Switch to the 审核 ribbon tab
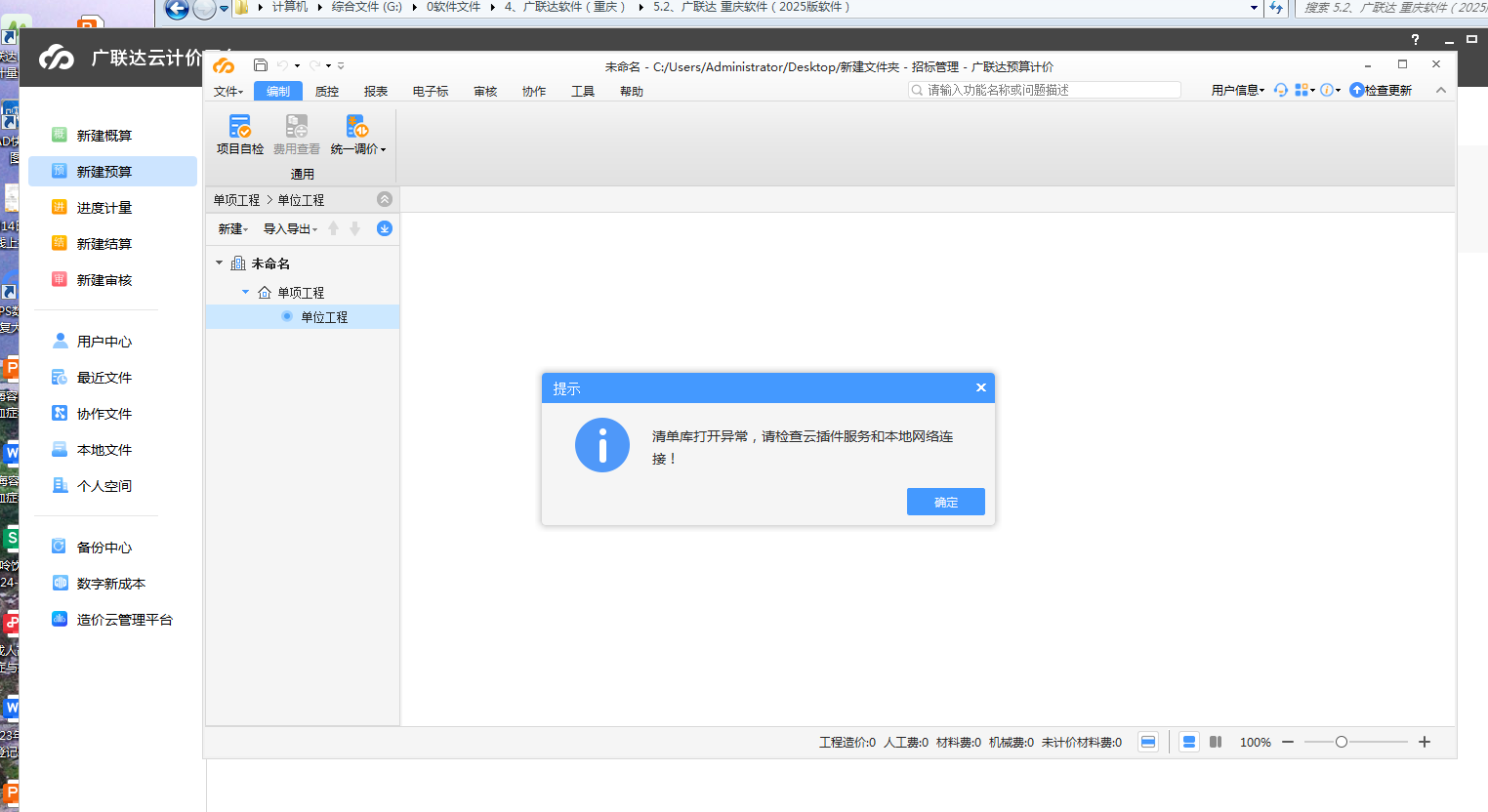The width and height of the screenshot is (1488, 812). click(485, 92)
